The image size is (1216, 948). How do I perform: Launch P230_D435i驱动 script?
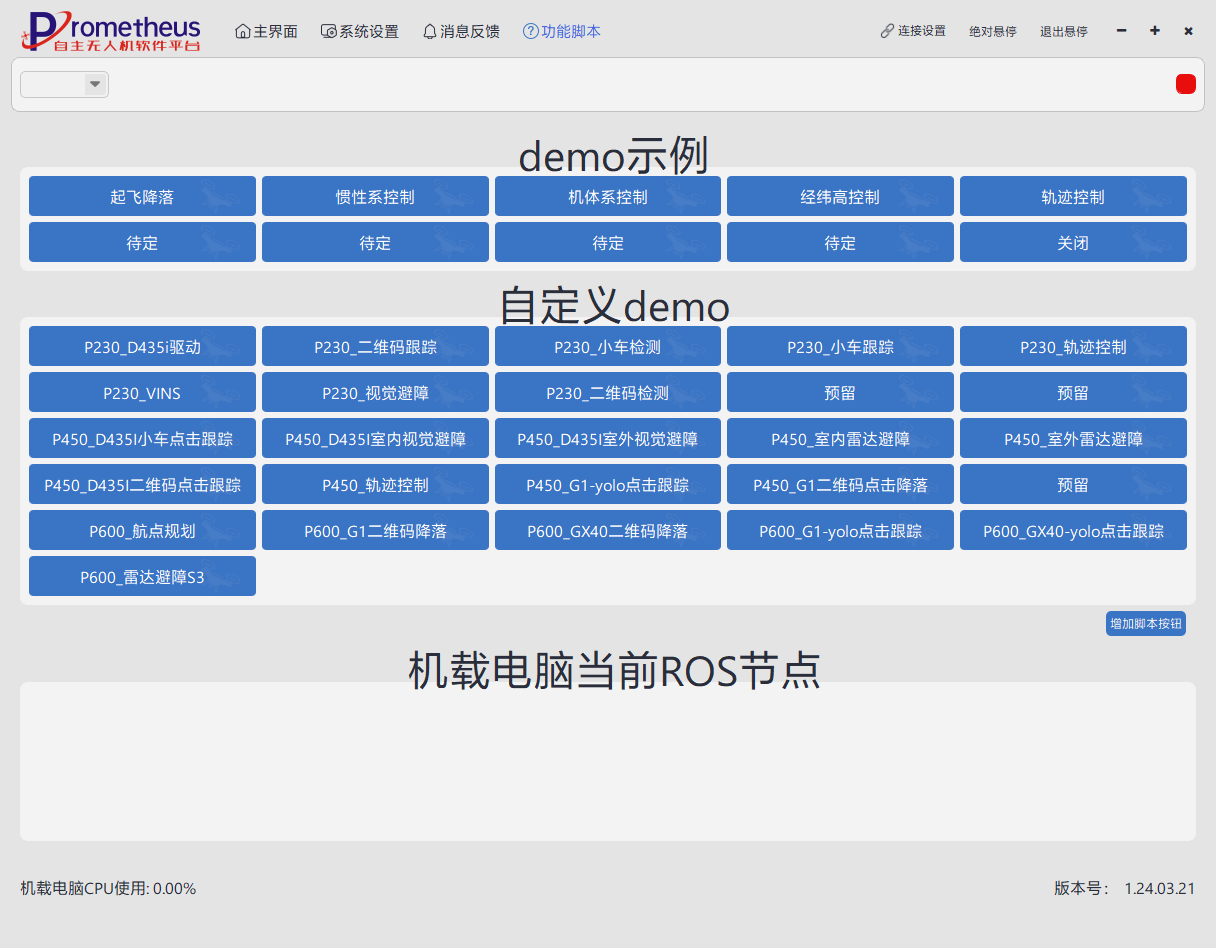pos(142,347)
